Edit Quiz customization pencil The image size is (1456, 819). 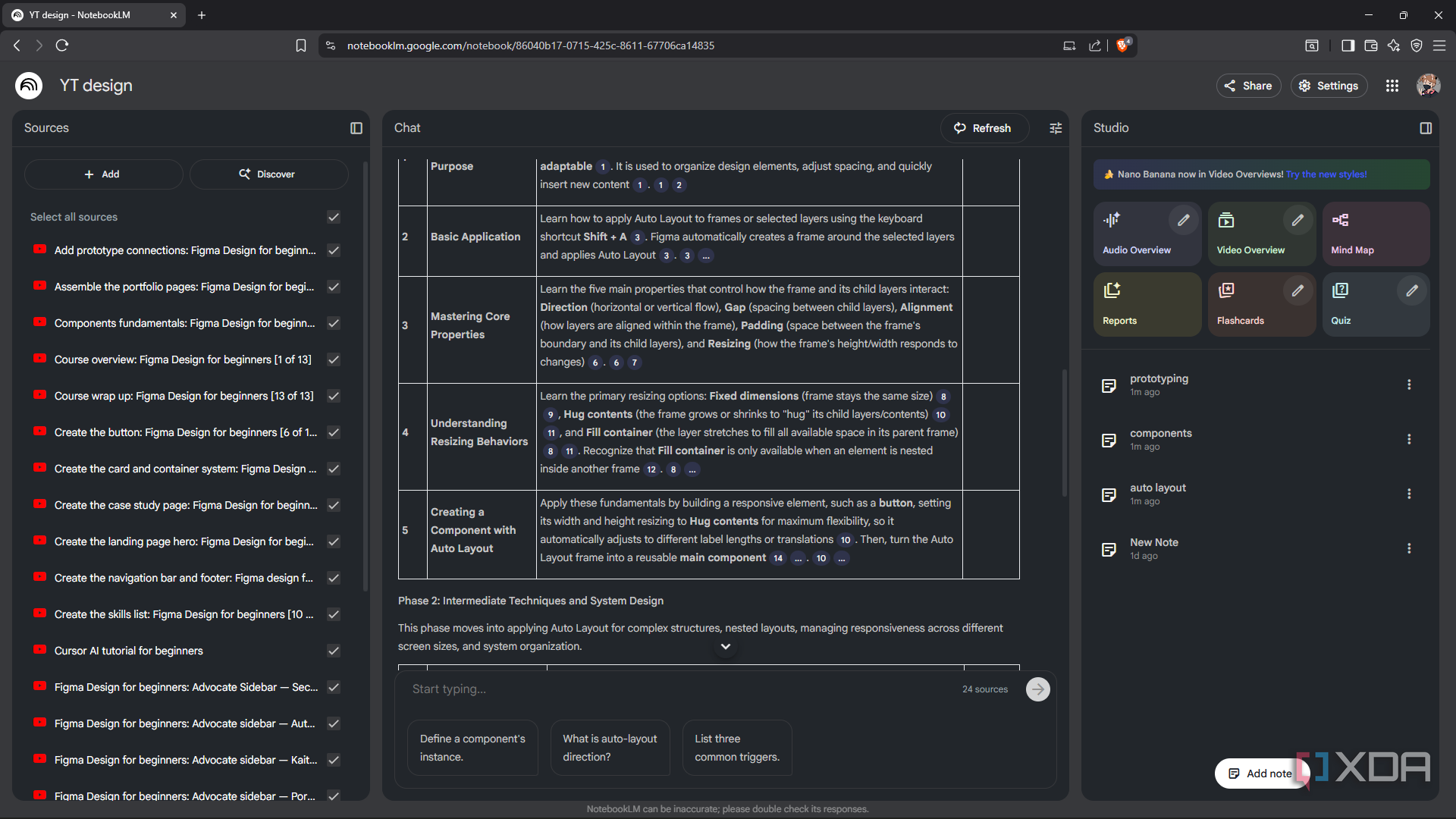[x=1412, y=290]
